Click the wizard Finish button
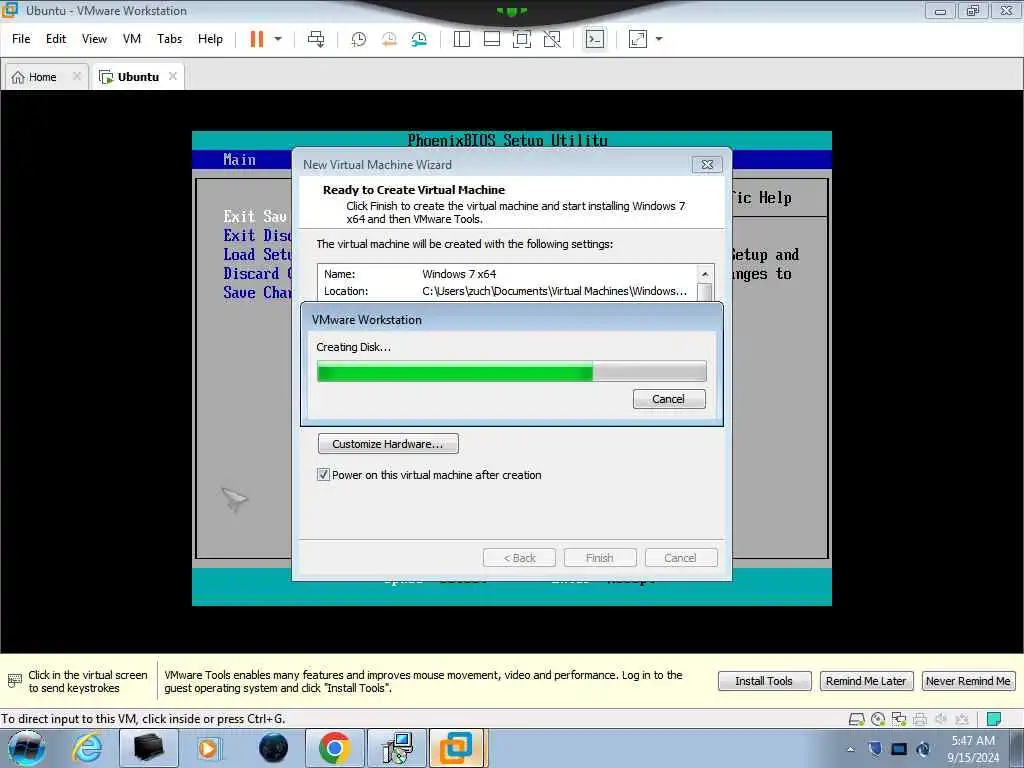This screenshot has width=1024, height=768. (600, 558)
